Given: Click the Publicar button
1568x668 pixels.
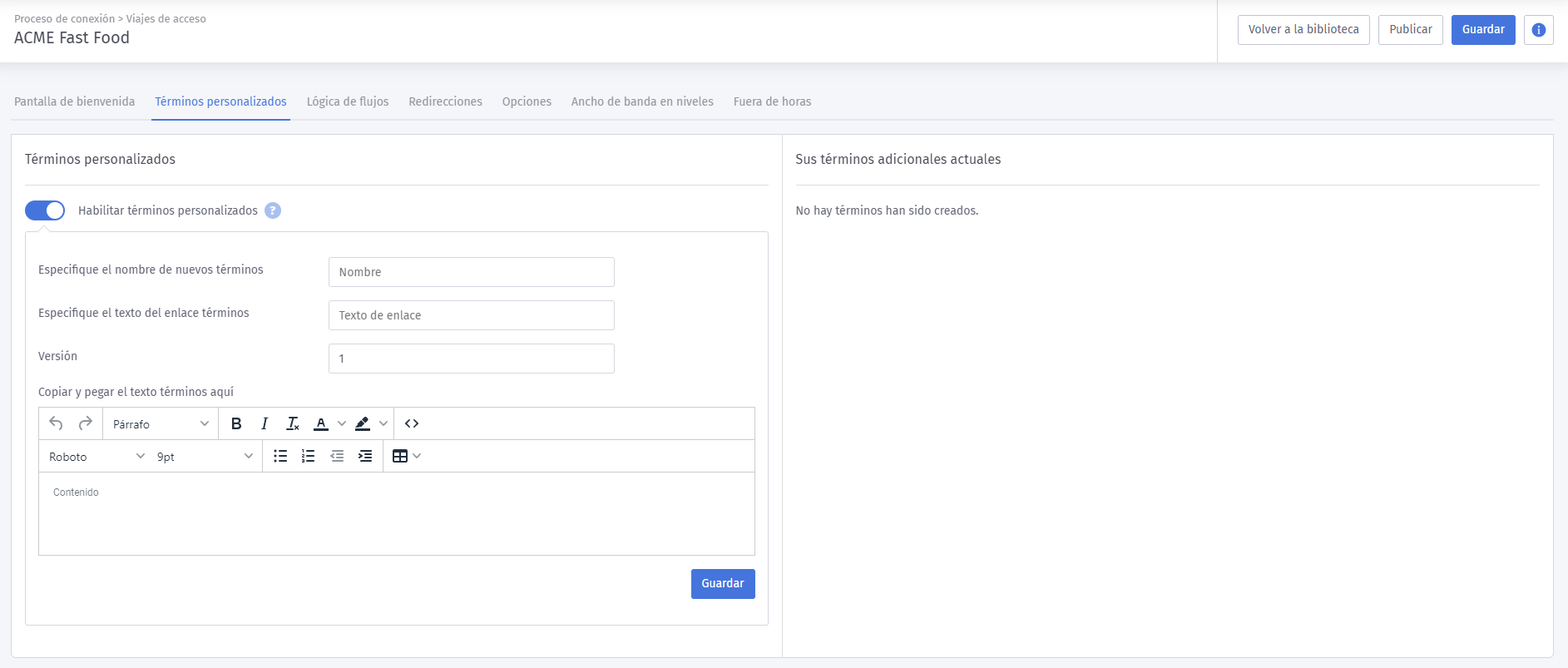Looking at the screenshot, I should (1411, 30).
